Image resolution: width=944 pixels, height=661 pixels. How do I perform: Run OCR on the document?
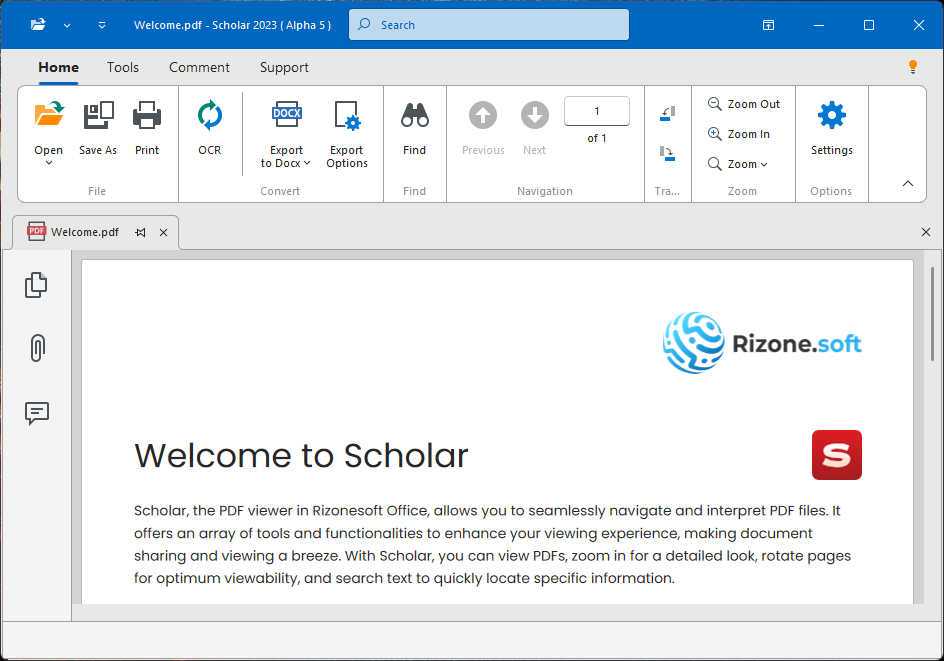[210, 114]
